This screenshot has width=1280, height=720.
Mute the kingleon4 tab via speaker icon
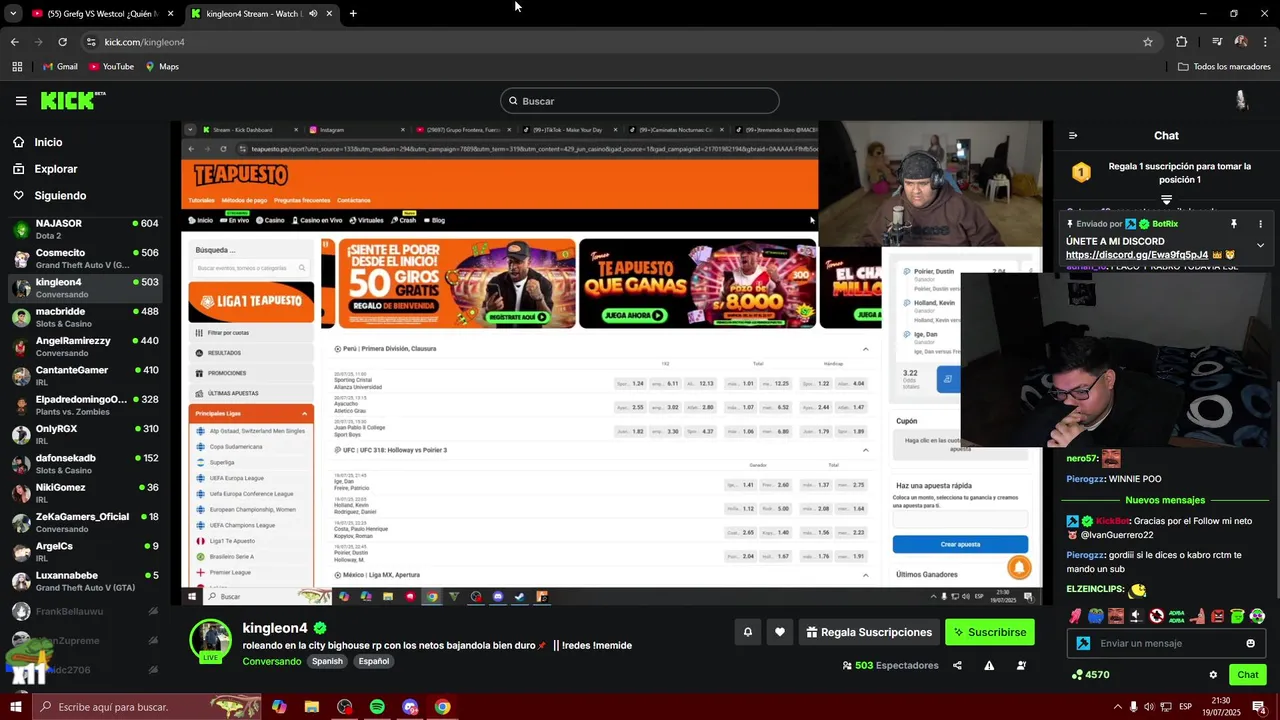click(x=313, y=13)
